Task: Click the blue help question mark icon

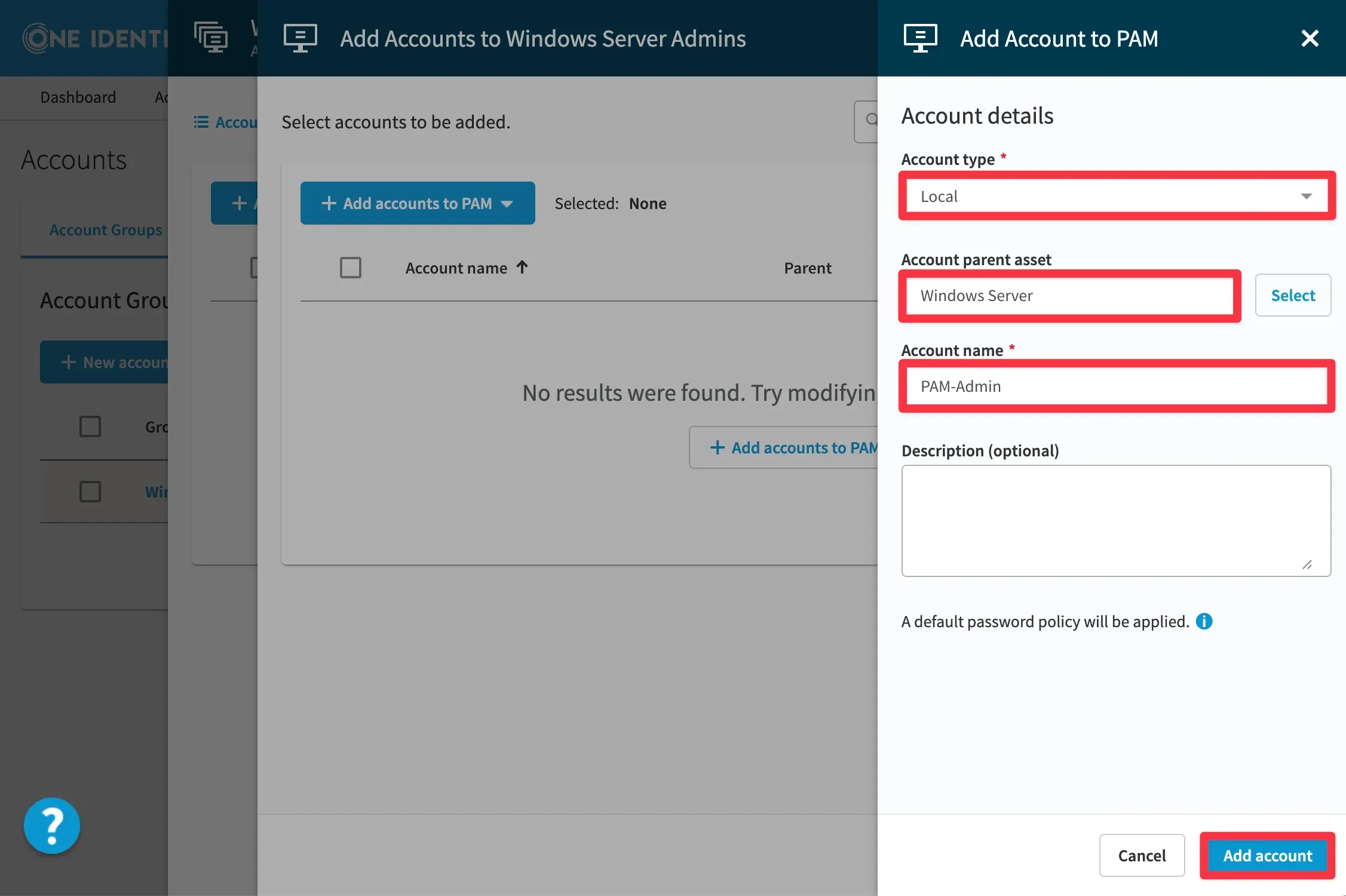Action: point(52,826)
